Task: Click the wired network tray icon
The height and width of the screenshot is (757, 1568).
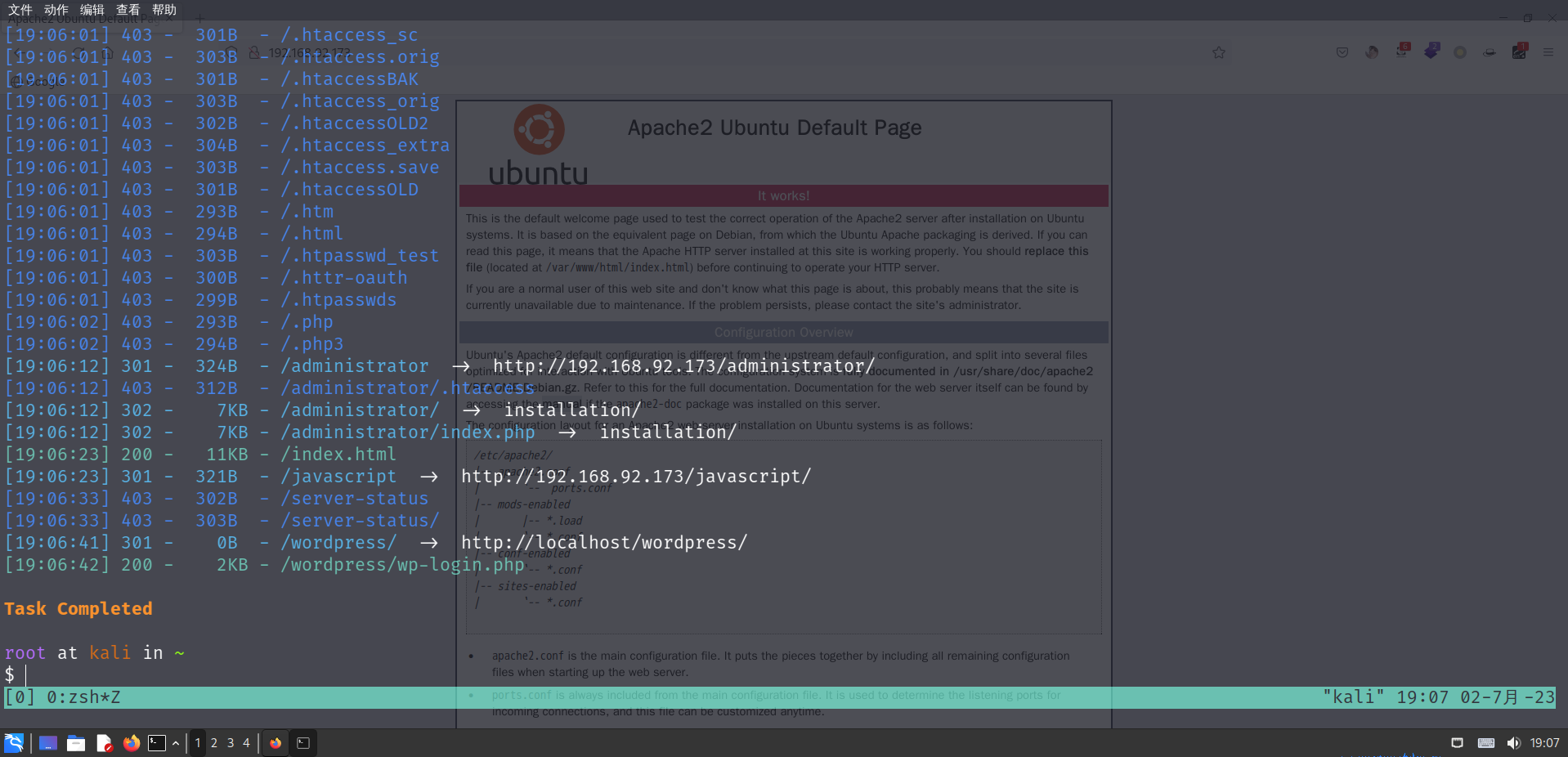Action: 1457,743
